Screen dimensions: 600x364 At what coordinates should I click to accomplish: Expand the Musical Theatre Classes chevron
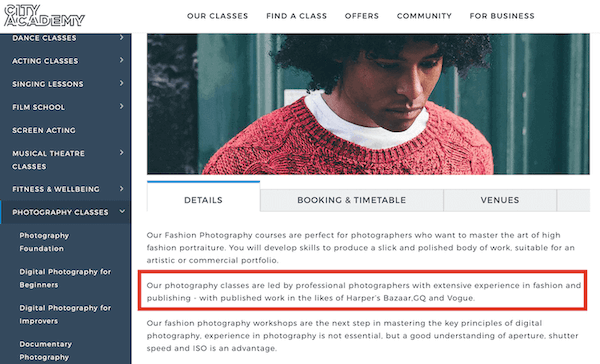[121, 152]
